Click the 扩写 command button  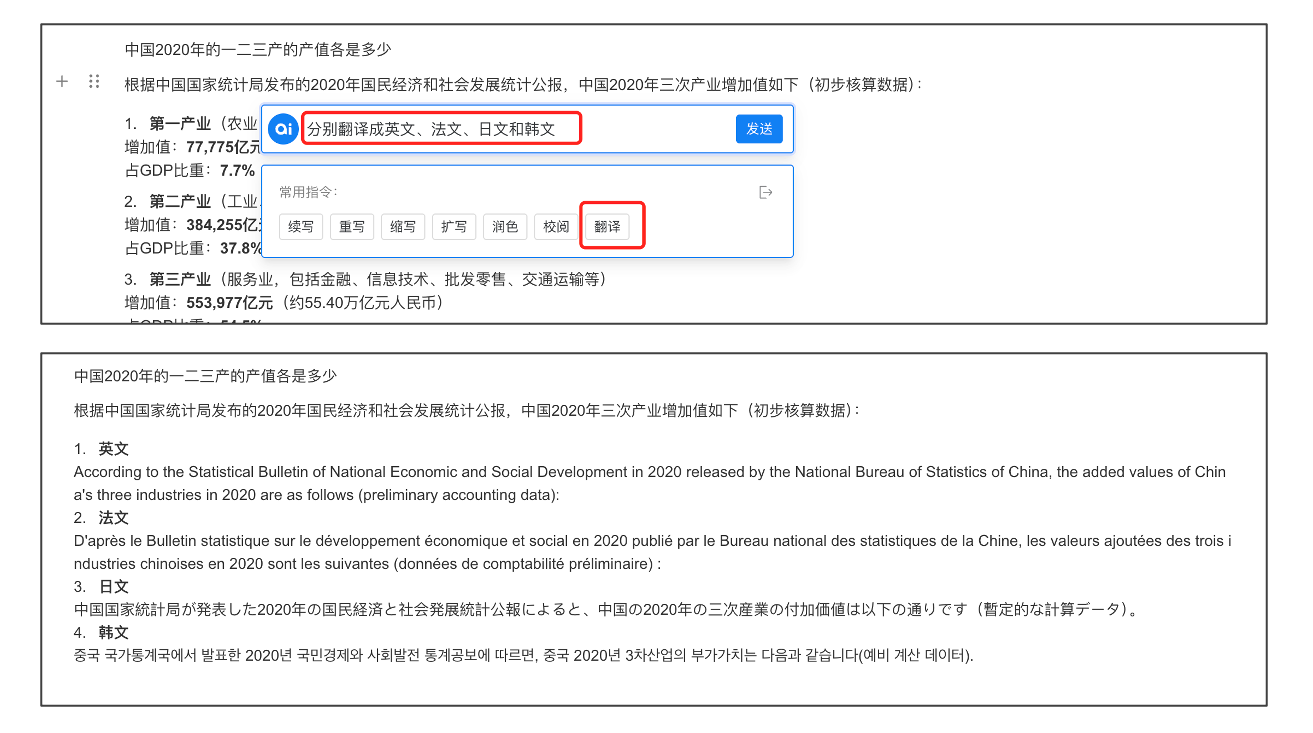[453, 227]
